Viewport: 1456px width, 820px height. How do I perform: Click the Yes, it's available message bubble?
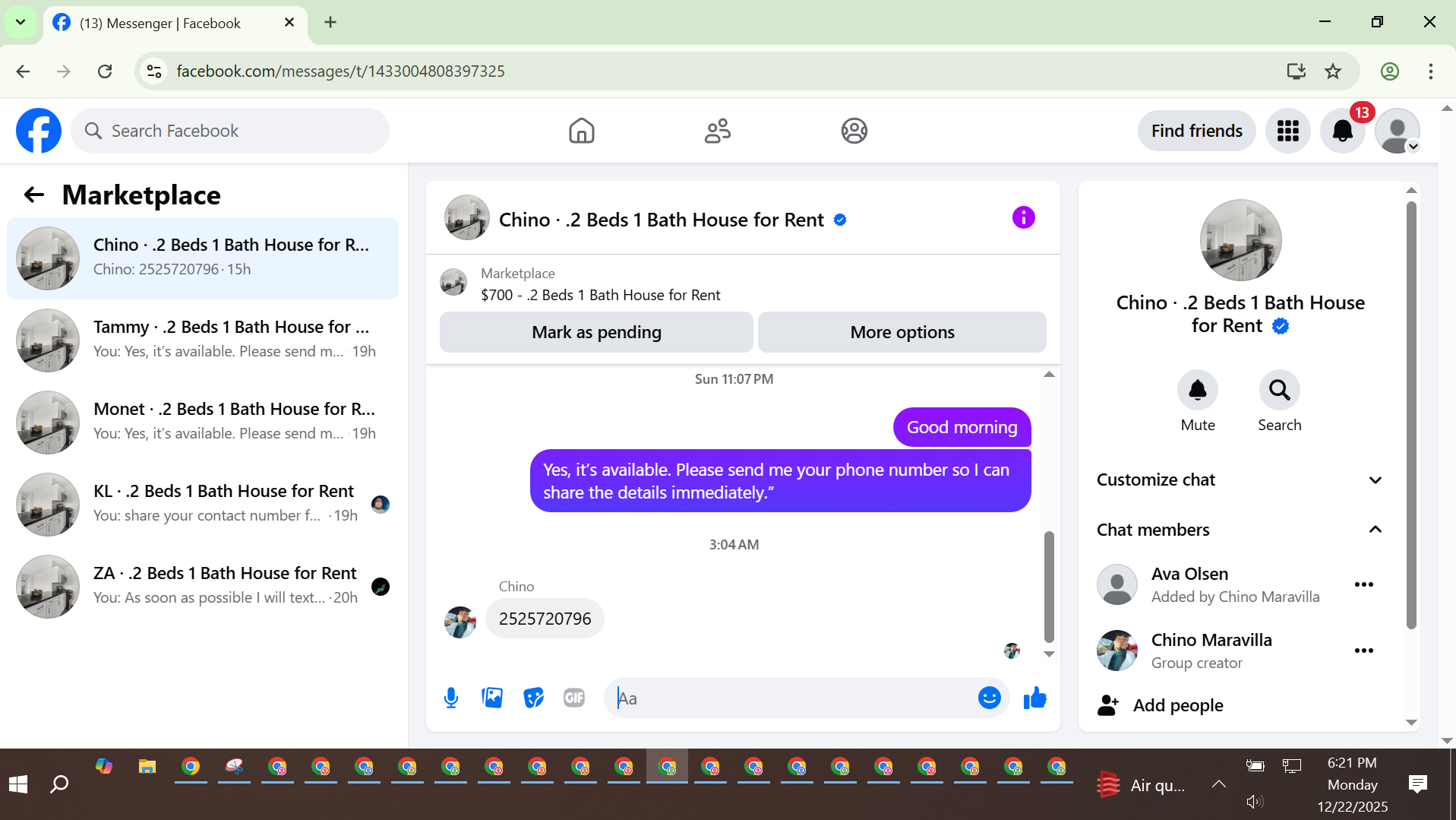coord(780,481)
